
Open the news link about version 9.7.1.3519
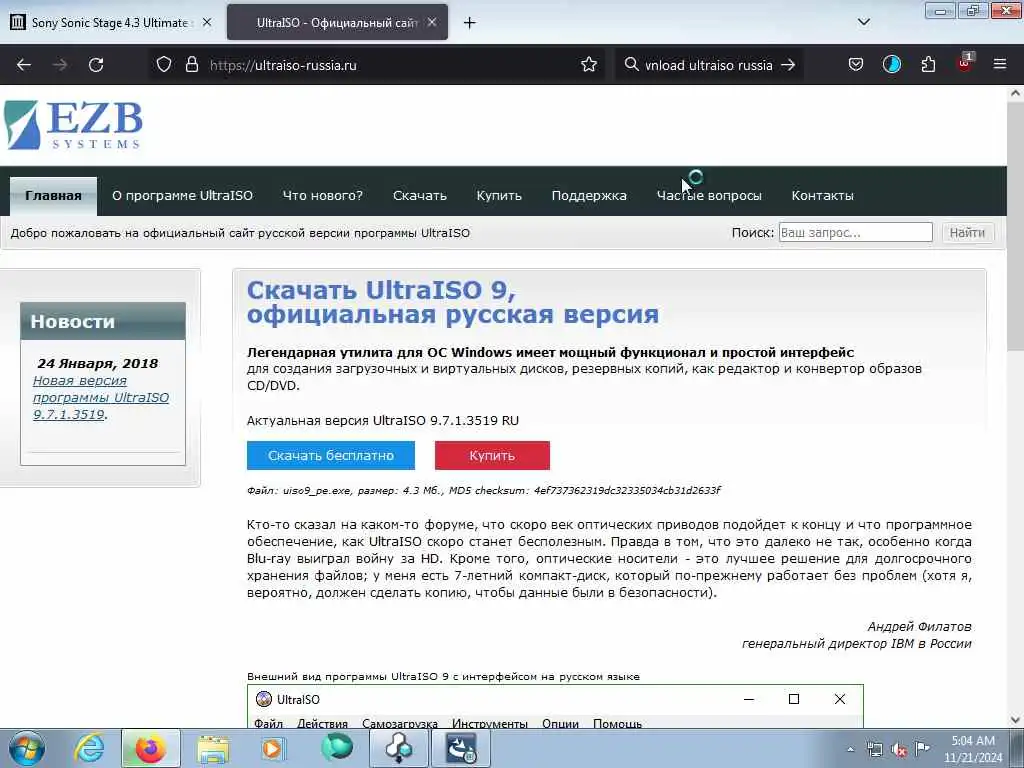point(101,397)
